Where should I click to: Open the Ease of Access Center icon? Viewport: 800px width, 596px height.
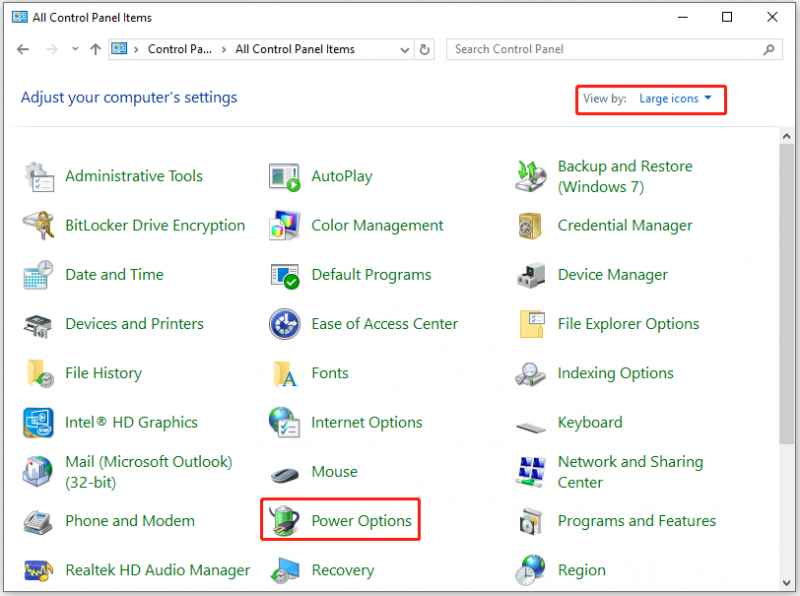click(x=284, y=324)
